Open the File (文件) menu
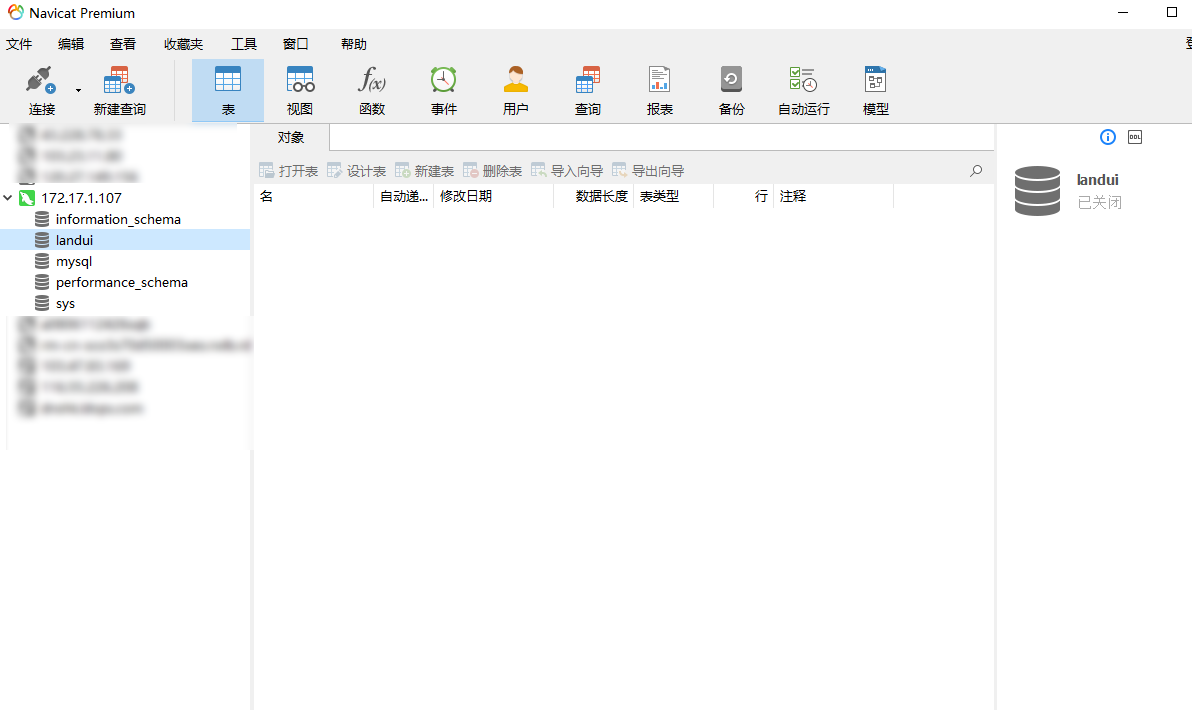 pos(19,44)
